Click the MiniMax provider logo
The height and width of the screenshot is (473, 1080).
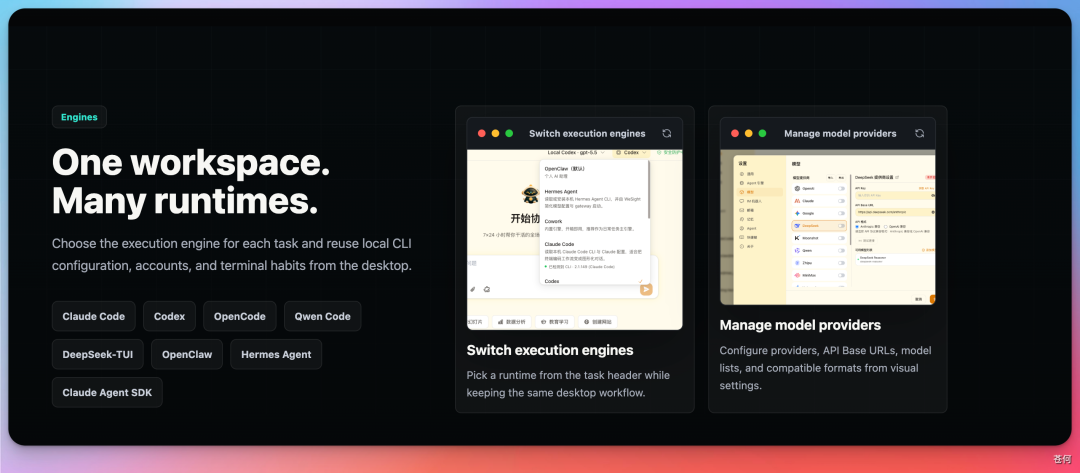pyautogui.click(x=797, y=275)
